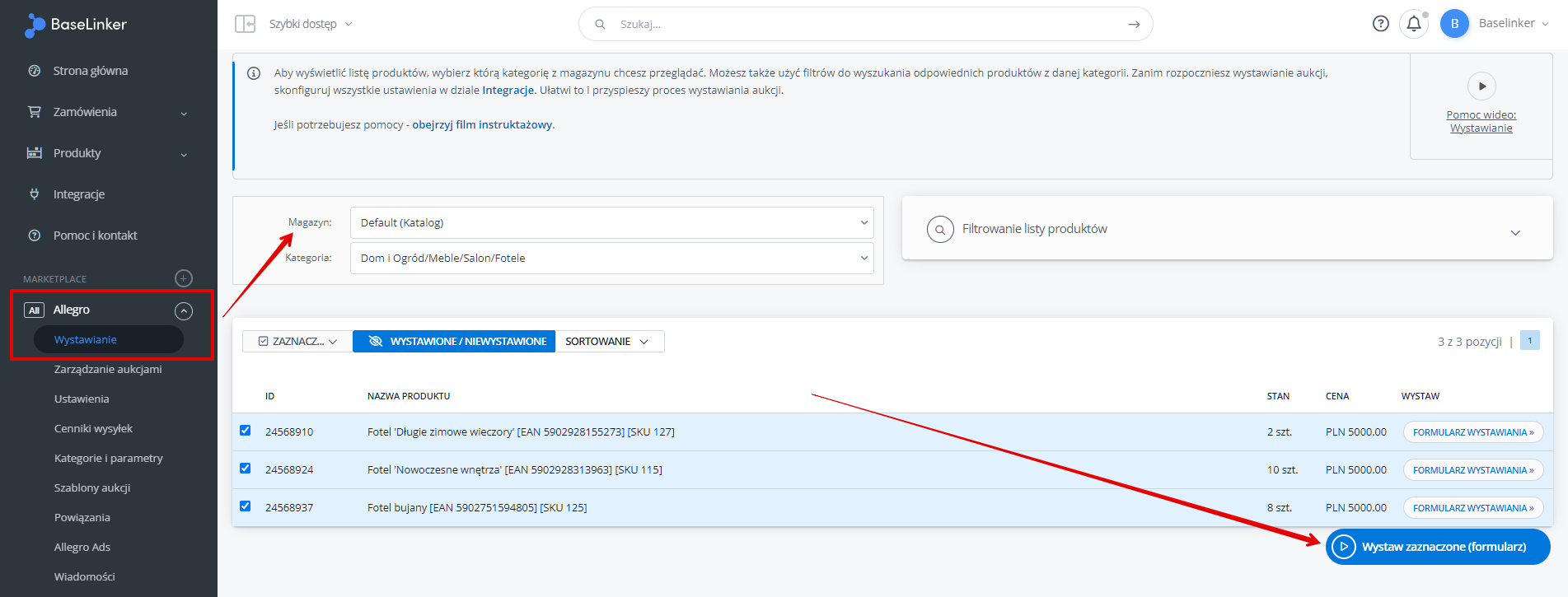The height and width of the screenshot is (597, 1568).
Task: Open Formularz wystawiania for 24568910
Action: tap(1473, 432)
